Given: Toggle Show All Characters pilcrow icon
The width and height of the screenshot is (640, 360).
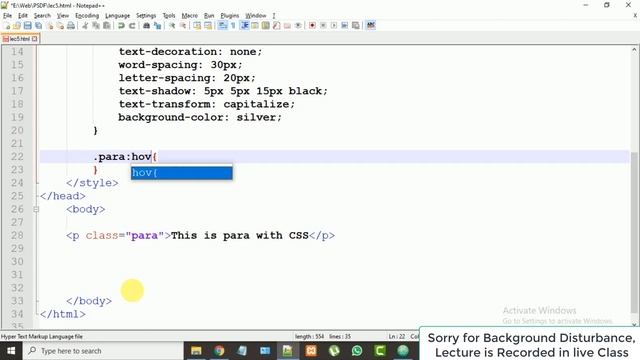Looking at the screenshot, I should (233, 26).
